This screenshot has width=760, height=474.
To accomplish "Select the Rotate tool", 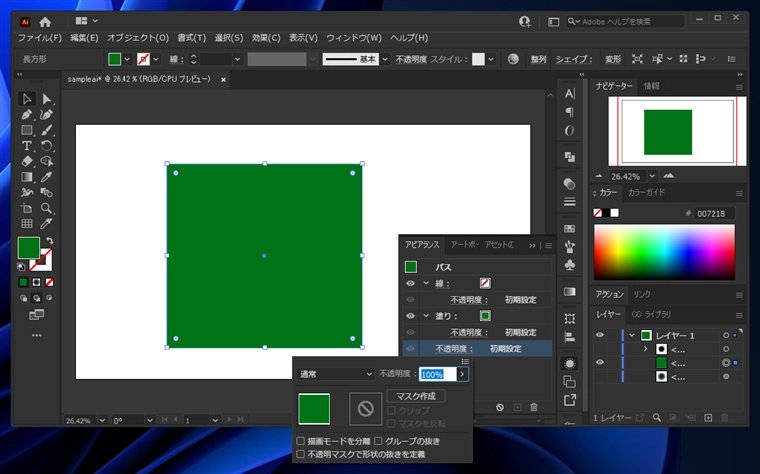I will click(x=47, y=146).
